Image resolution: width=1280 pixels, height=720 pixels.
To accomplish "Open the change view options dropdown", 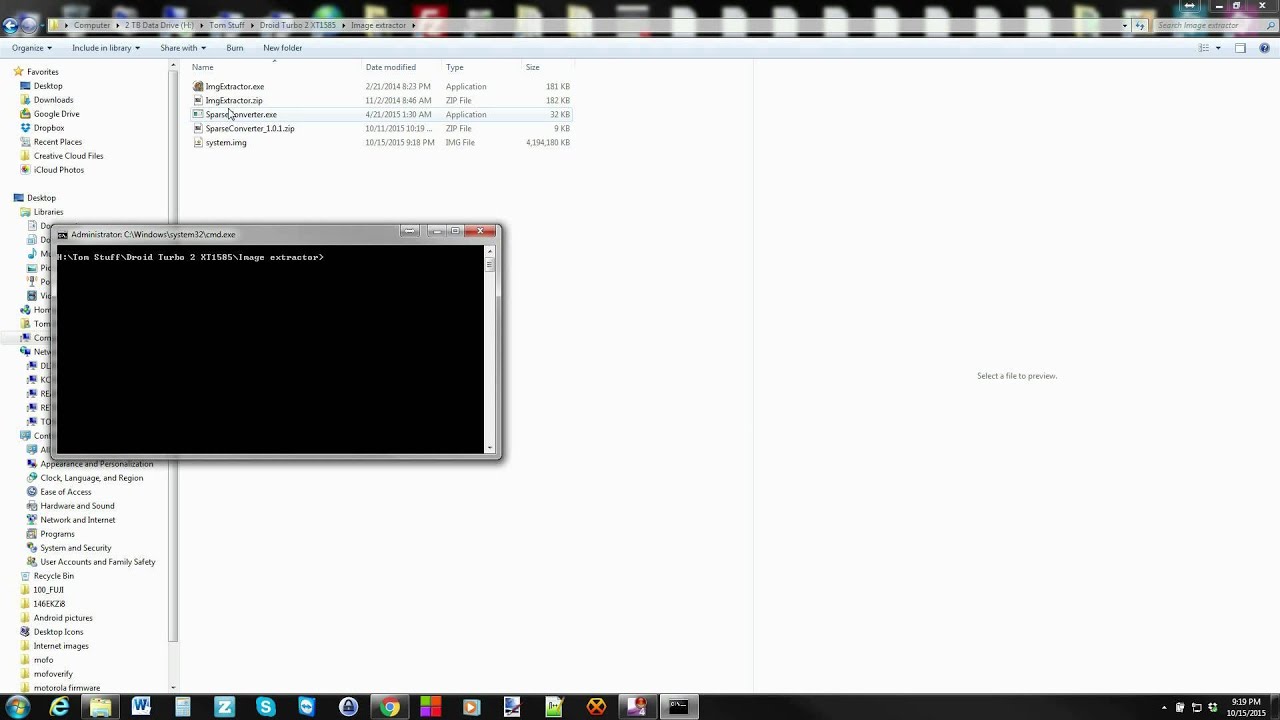I will (1218, 48).
